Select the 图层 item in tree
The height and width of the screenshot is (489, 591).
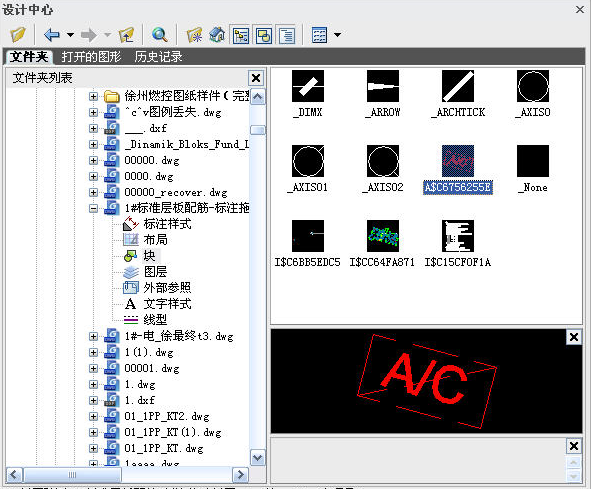click(155, 271)
